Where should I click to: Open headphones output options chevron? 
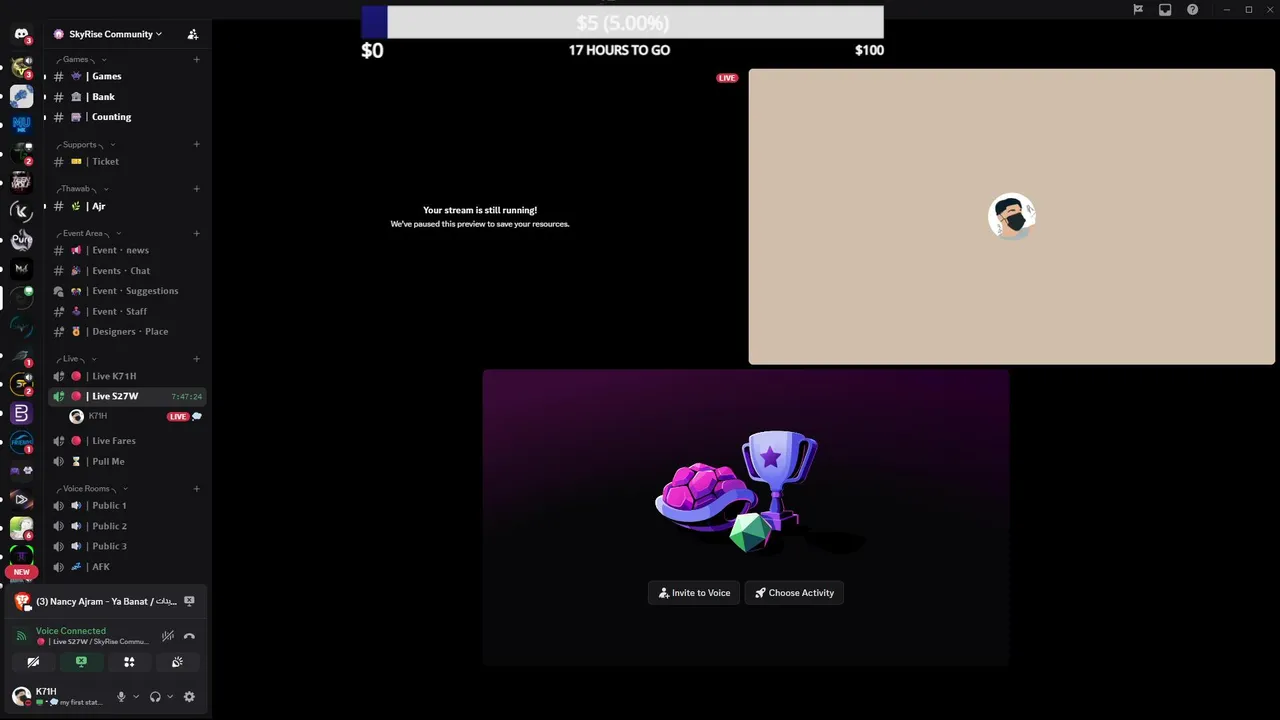pos(170,697)
